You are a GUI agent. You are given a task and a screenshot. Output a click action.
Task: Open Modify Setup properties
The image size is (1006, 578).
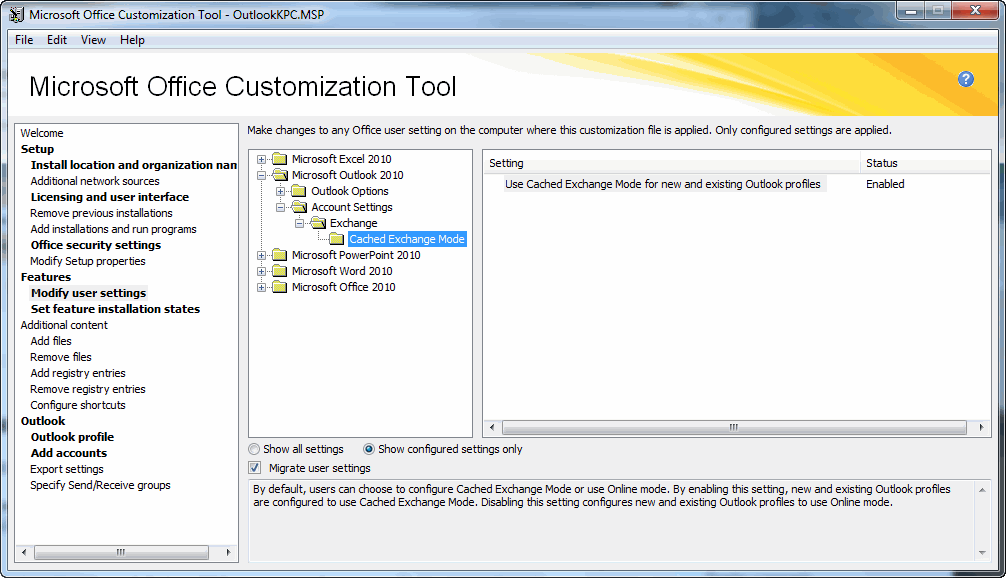88,261
